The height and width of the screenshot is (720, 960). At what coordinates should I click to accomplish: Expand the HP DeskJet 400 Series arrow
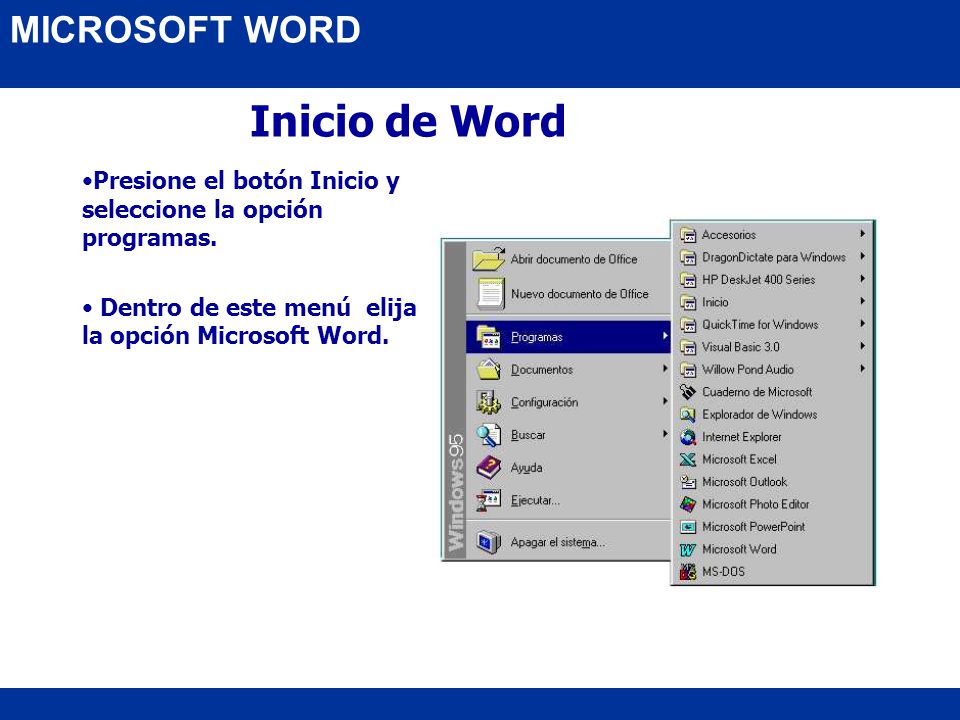[x=862, y=279]
